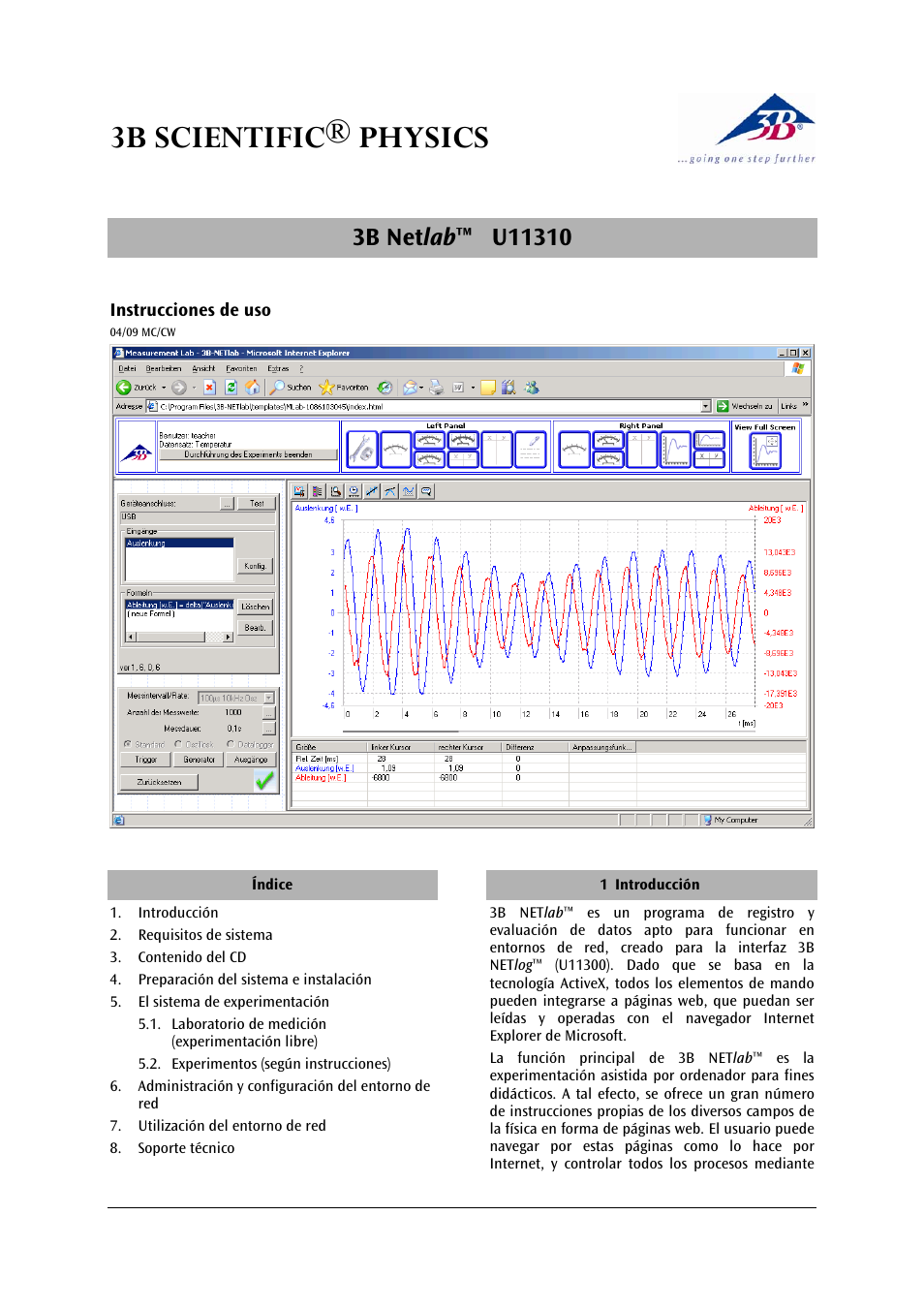This screenshot has height=1309, width=924.
Task: Open the Extras menu
Action: pyautogui.click(x=278, y=368)
